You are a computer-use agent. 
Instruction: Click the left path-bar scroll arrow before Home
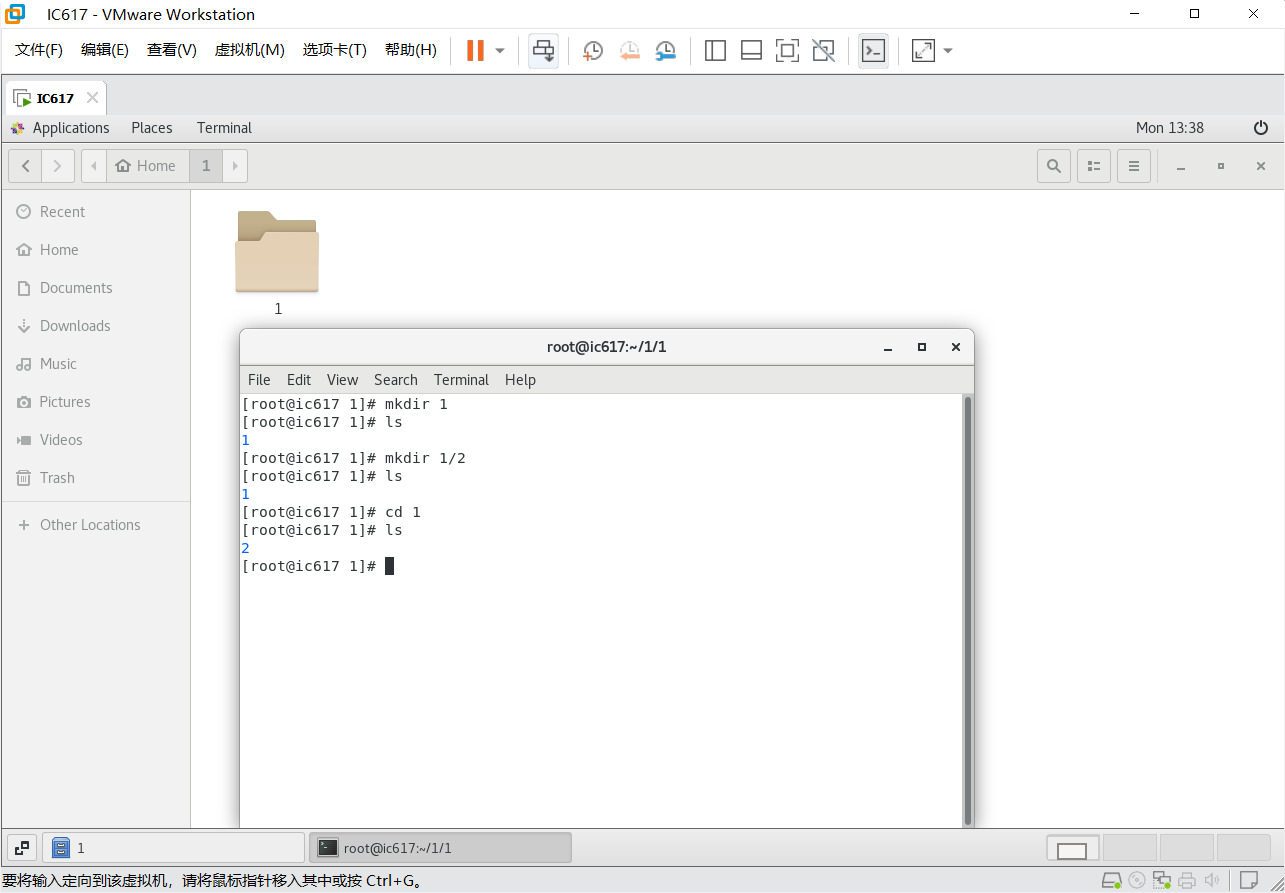tap(94, 166)
